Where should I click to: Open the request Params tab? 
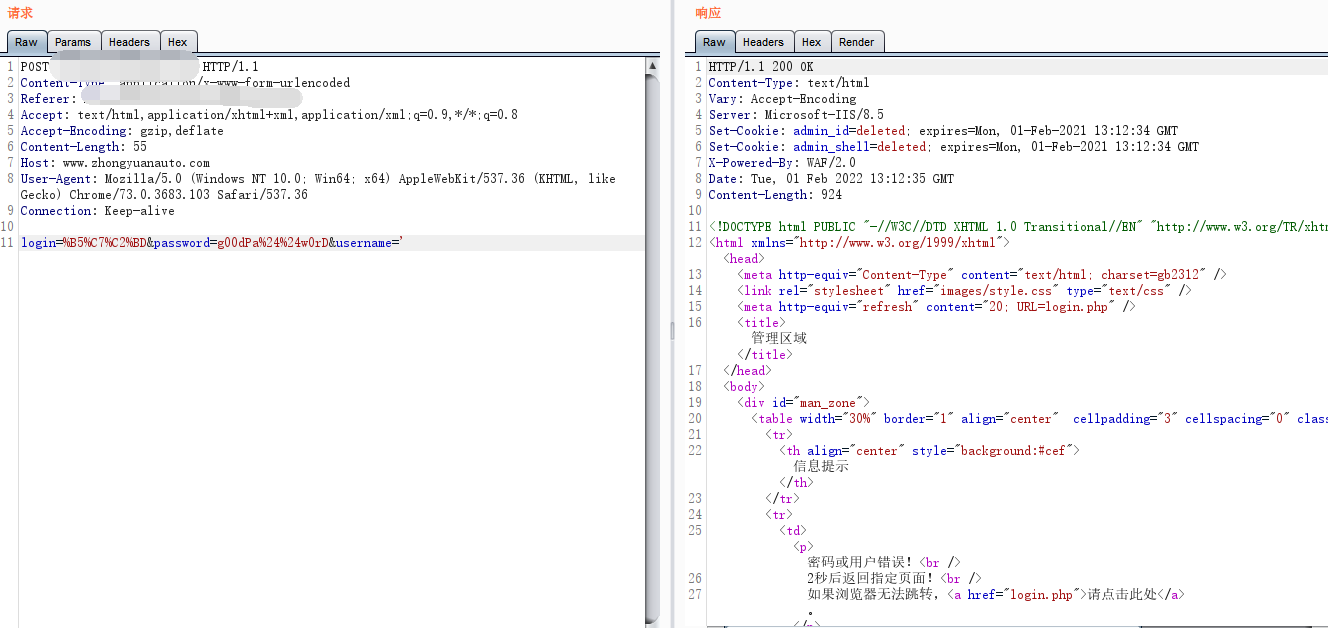coord(73,42)
